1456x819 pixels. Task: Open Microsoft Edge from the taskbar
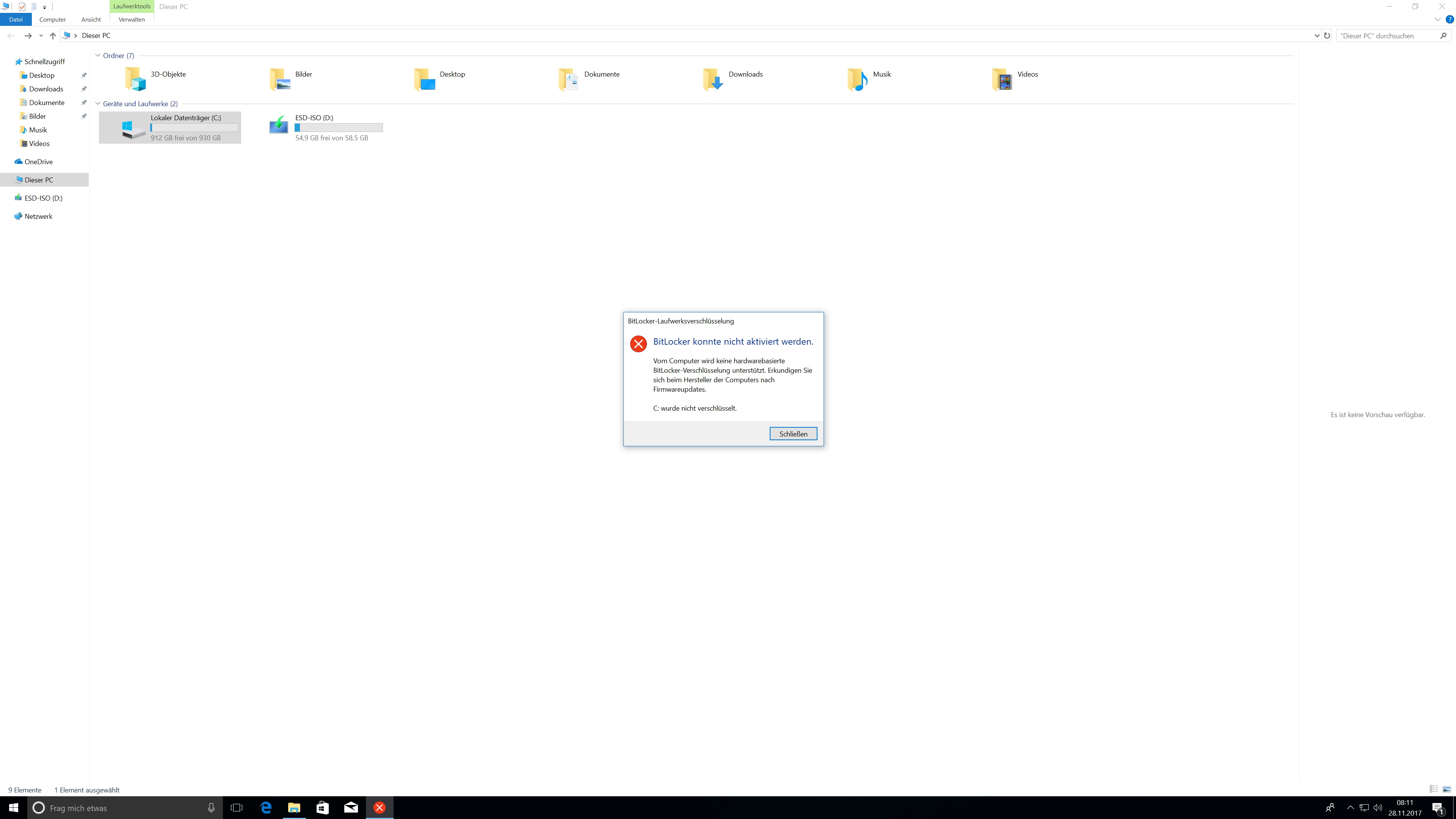(x=266, y=807)
